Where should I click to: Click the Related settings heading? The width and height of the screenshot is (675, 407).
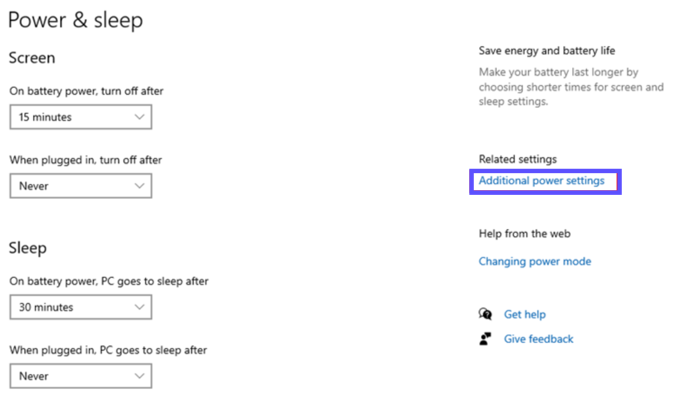[x=518, y=159]
